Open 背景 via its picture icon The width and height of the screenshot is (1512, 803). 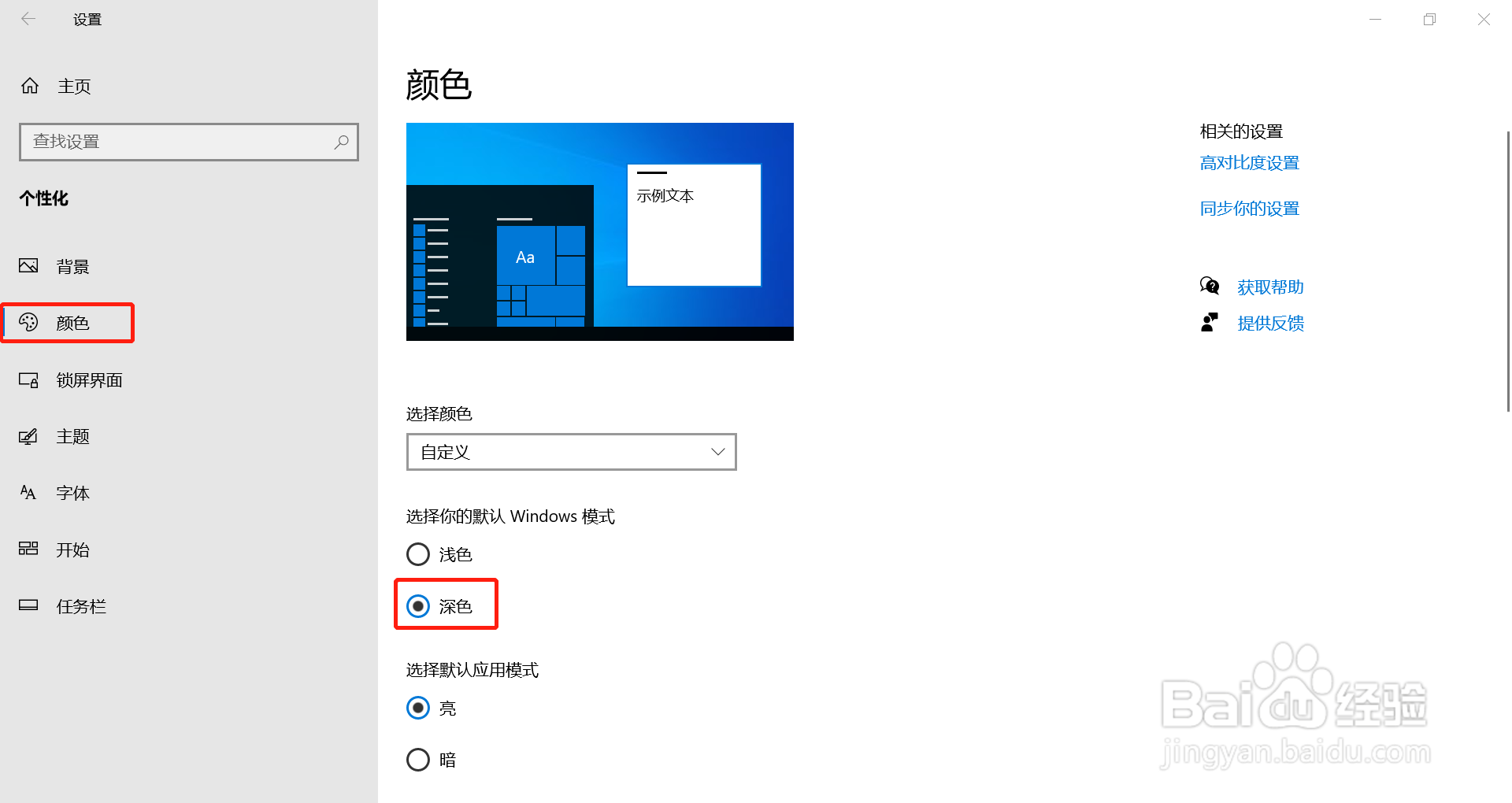[x=28, y=266]
